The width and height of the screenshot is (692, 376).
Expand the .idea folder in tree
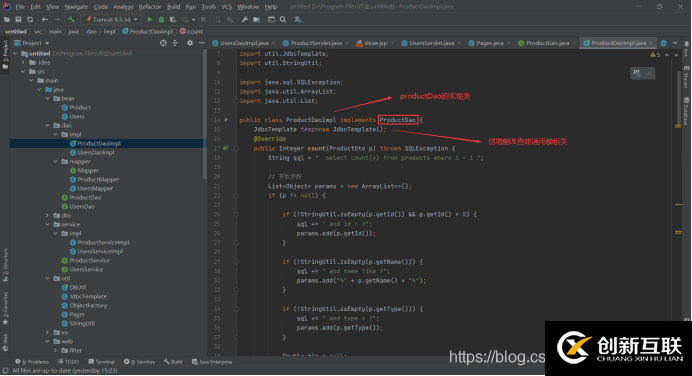pyautogui.click(x=24, y=62)
